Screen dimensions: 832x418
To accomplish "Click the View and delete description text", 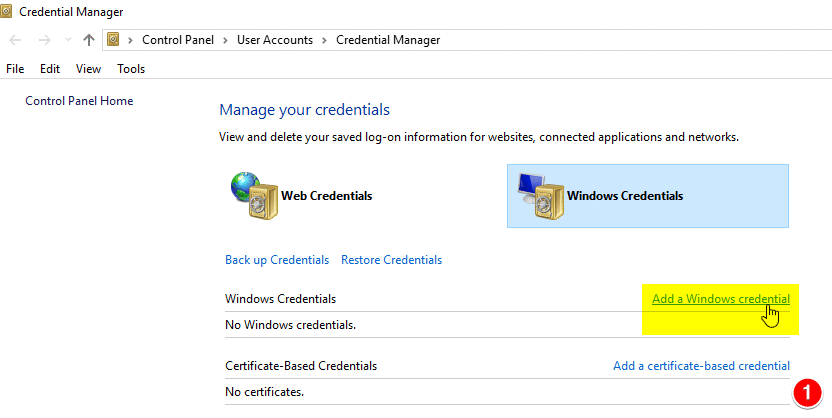I will coord(479,137).
